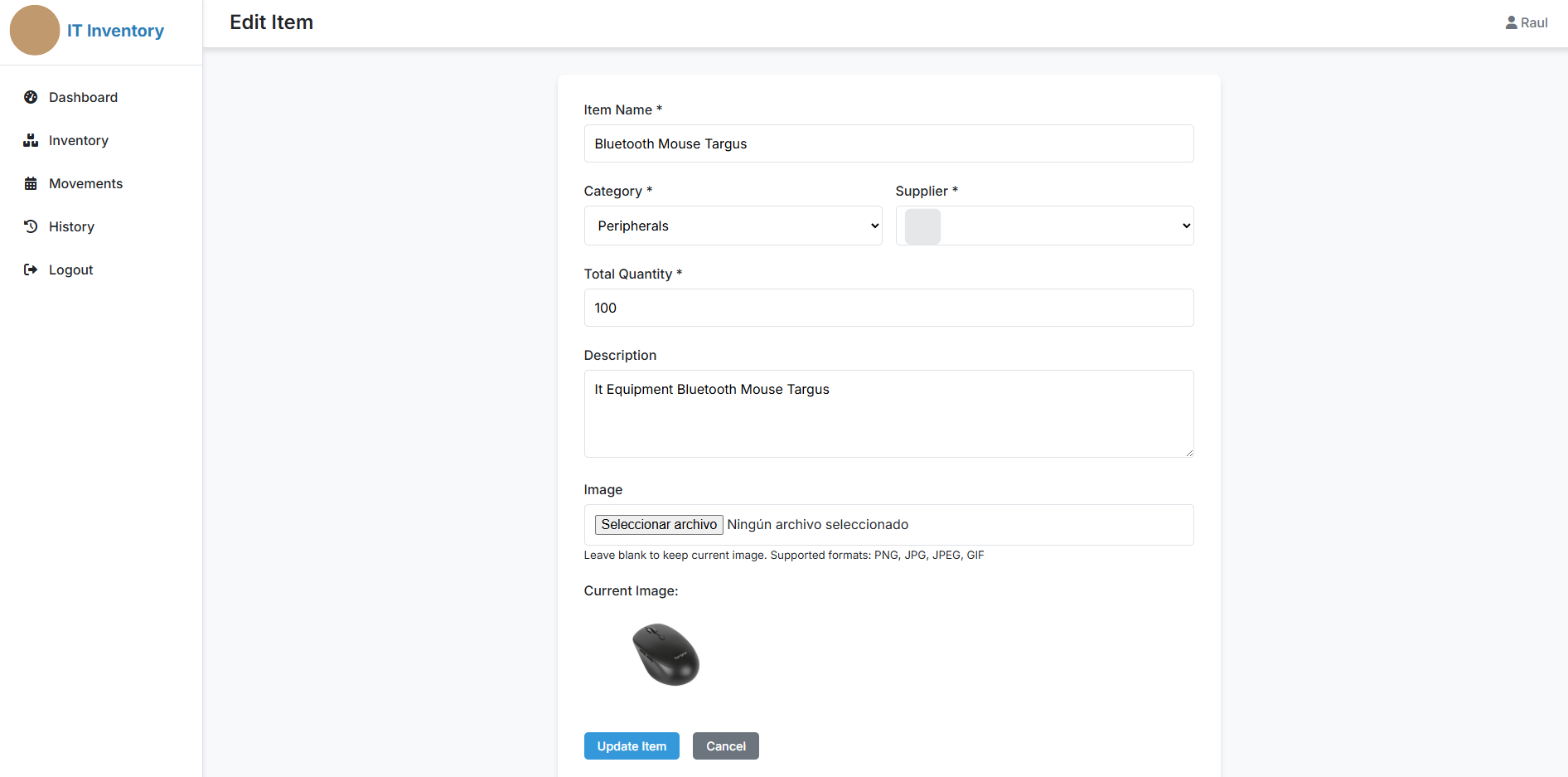Screen dimensions: 1568x777
Task: Click the 'Supplier *' label
Action: pyautogui.click(x=927, y=191)
